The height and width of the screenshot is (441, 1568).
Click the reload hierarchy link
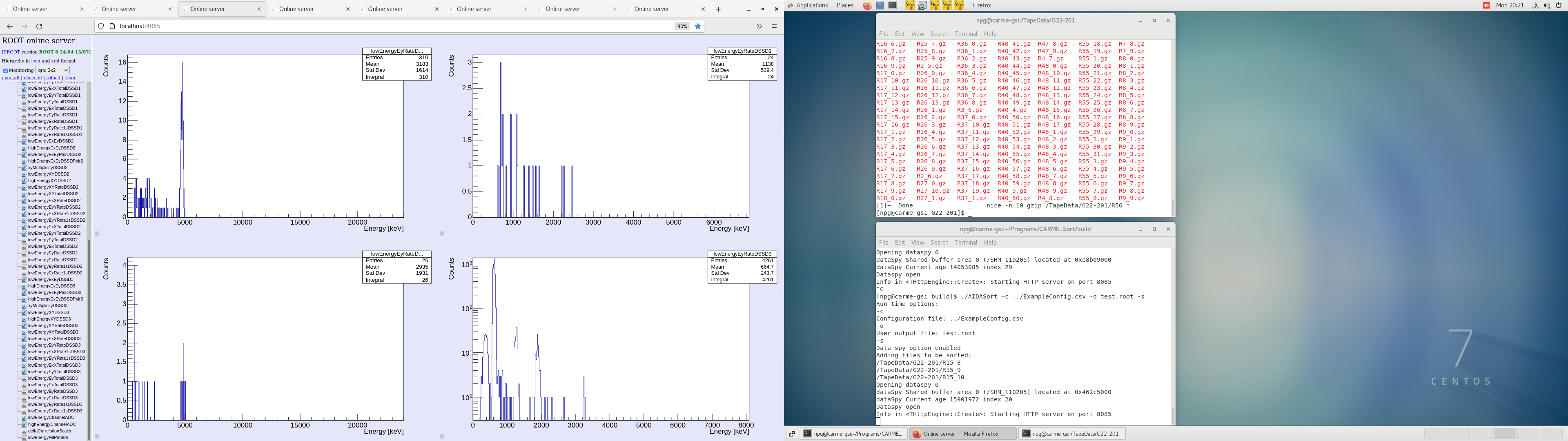click(53, 78)
